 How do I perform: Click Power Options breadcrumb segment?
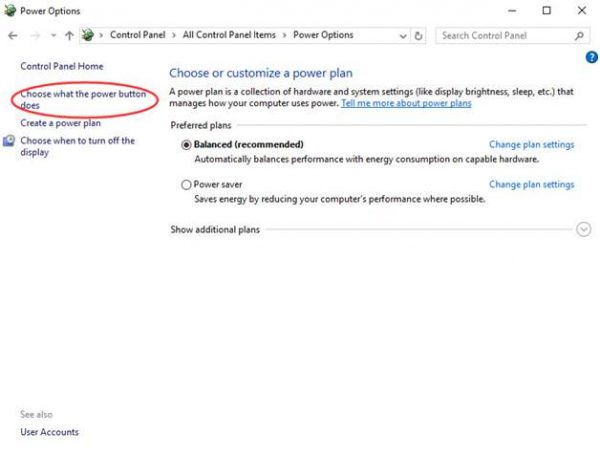click(x=323, y=35)
